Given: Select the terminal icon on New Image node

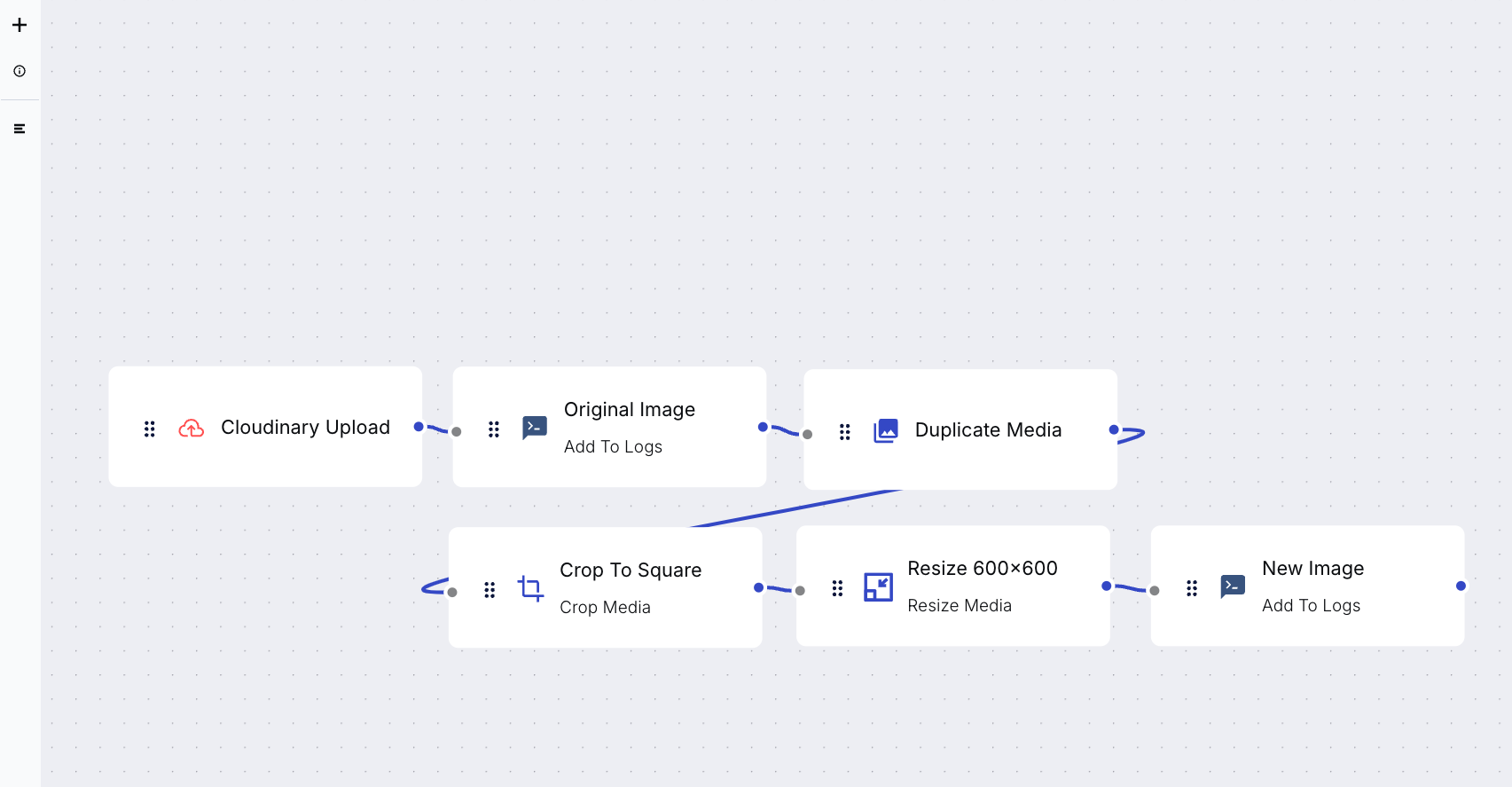Looking at the screenshot, I should click(x=1233, y=586).
